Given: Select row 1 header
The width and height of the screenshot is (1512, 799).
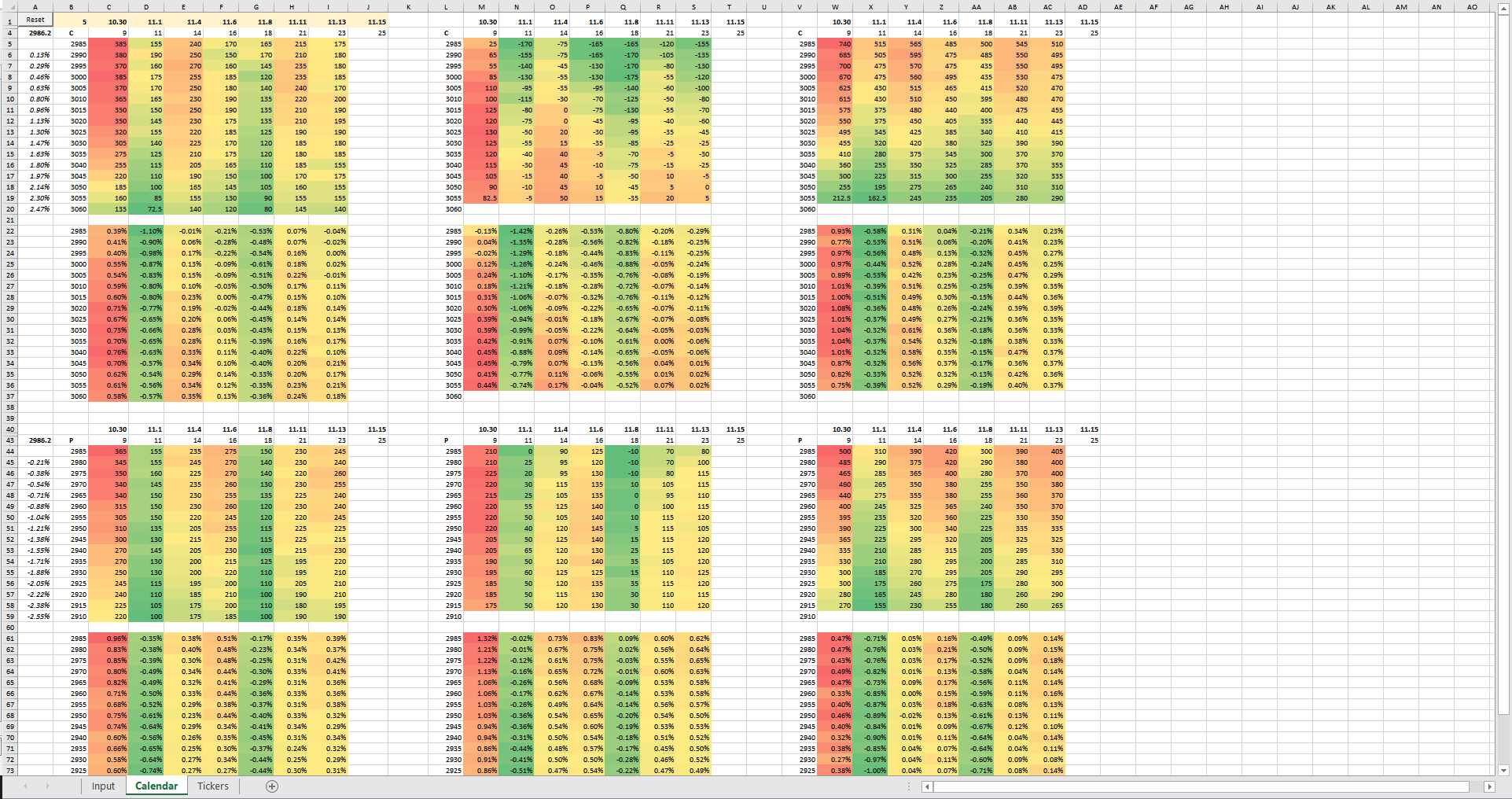Looking at the screenshot, I should [9, 21].
